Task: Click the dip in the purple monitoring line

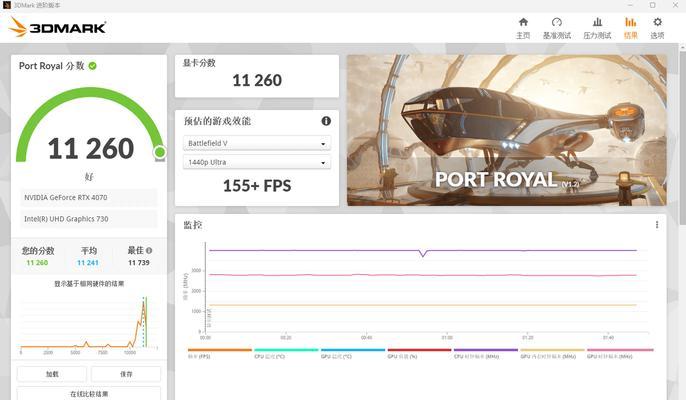Action: (422, 253)
